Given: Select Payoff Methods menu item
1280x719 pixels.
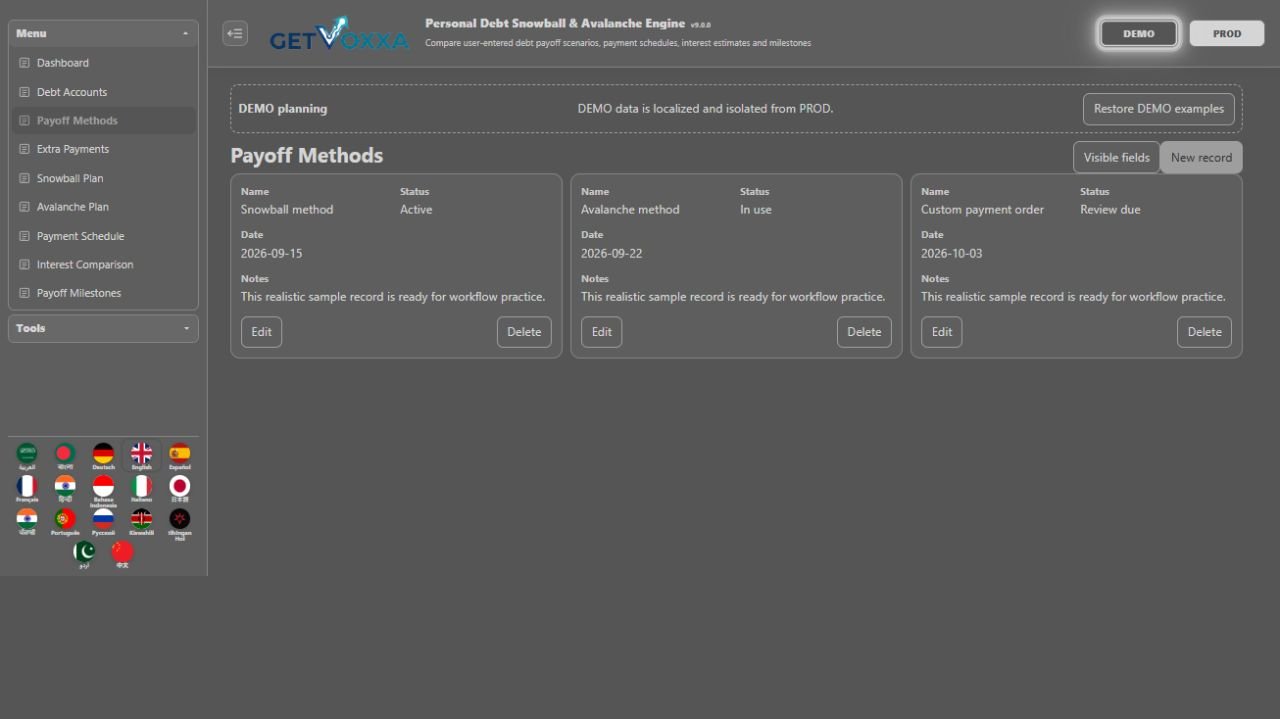Looking at the screenshot, I should coord(103,121).
